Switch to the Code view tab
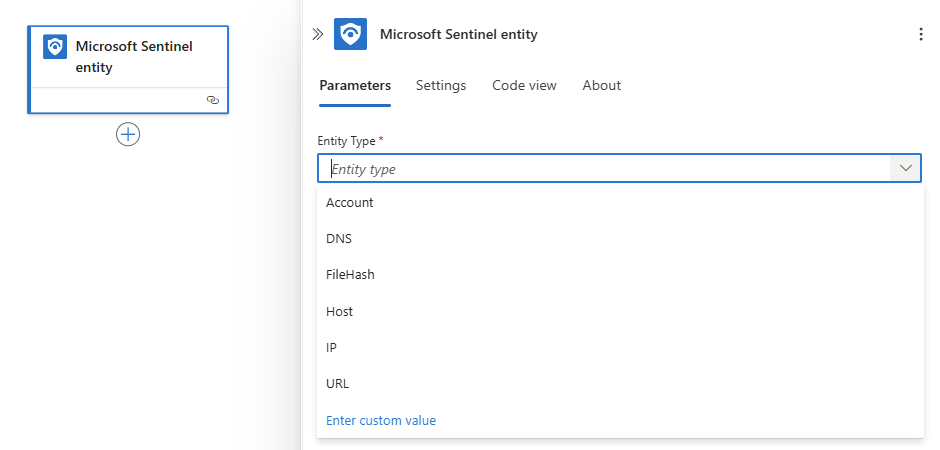Viewport: 940px width, 450px height. (x=524, y=86)
